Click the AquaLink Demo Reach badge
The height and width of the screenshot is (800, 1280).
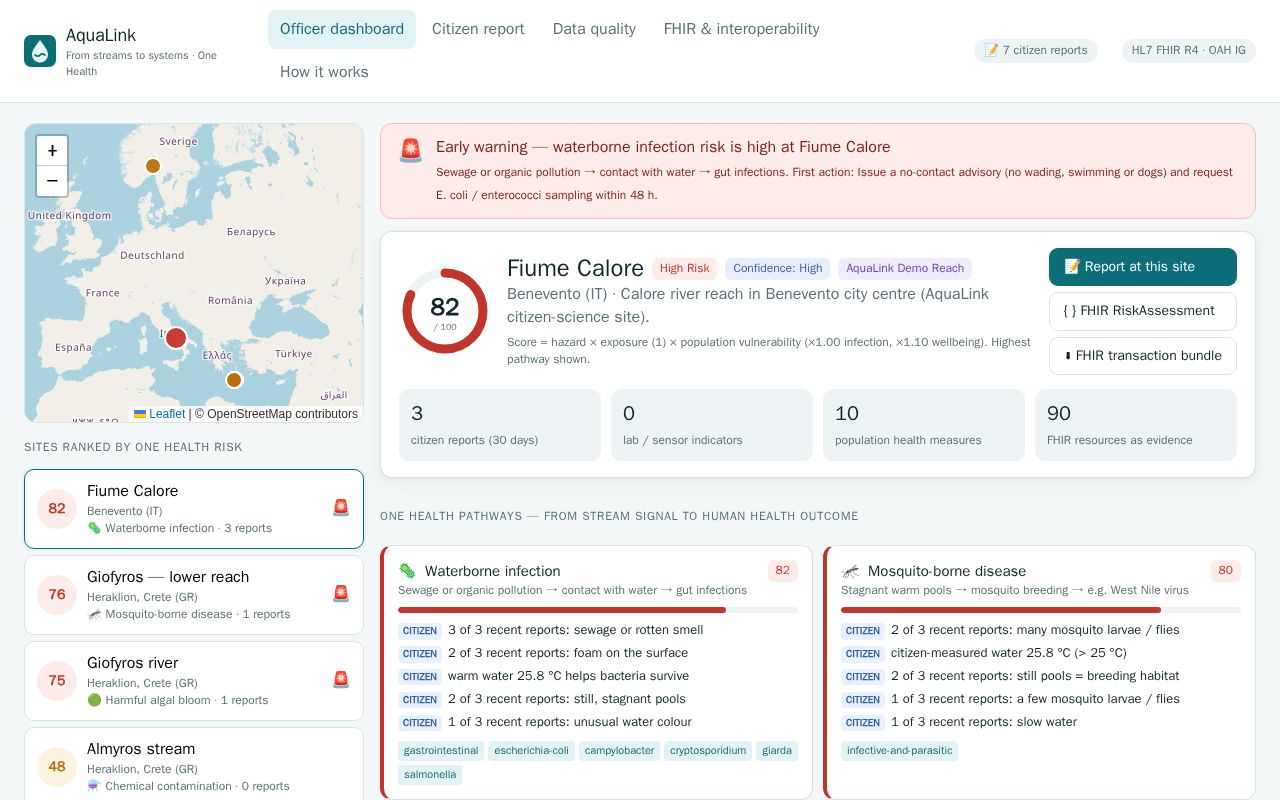coord(905,269)
